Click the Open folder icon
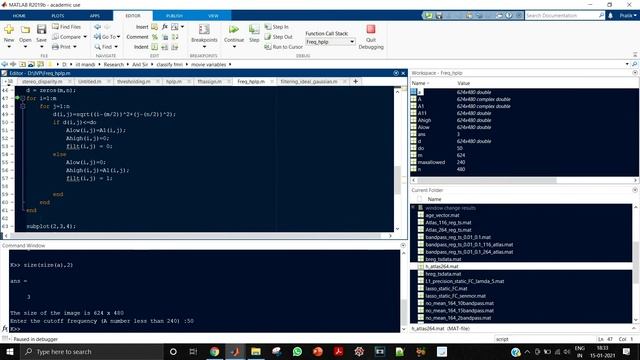The image size is (640, 360). pyautogui.click(x=25, y=30)
